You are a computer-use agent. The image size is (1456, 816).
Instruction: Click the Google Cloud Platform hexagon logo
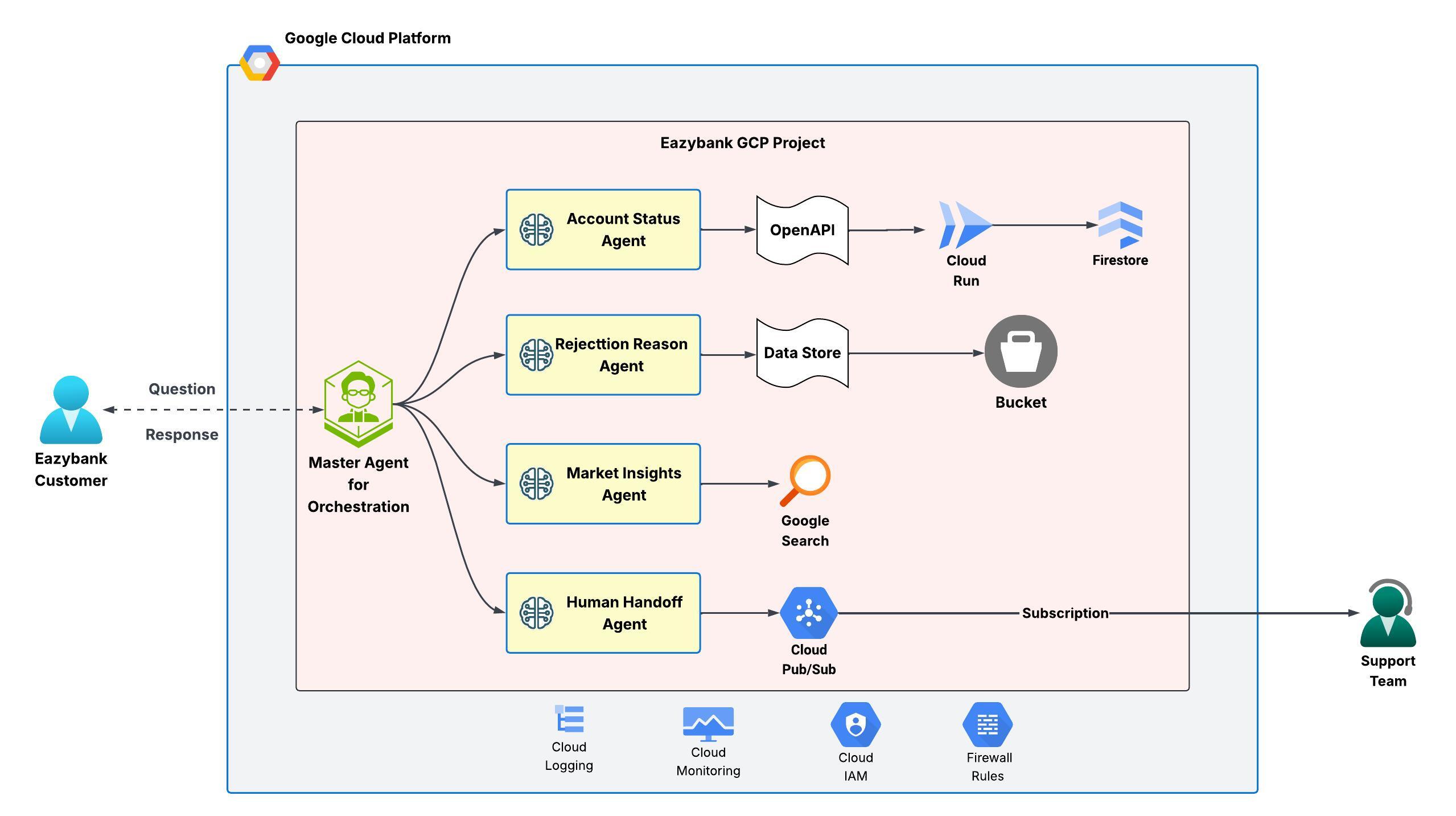[x=260, y=63]
